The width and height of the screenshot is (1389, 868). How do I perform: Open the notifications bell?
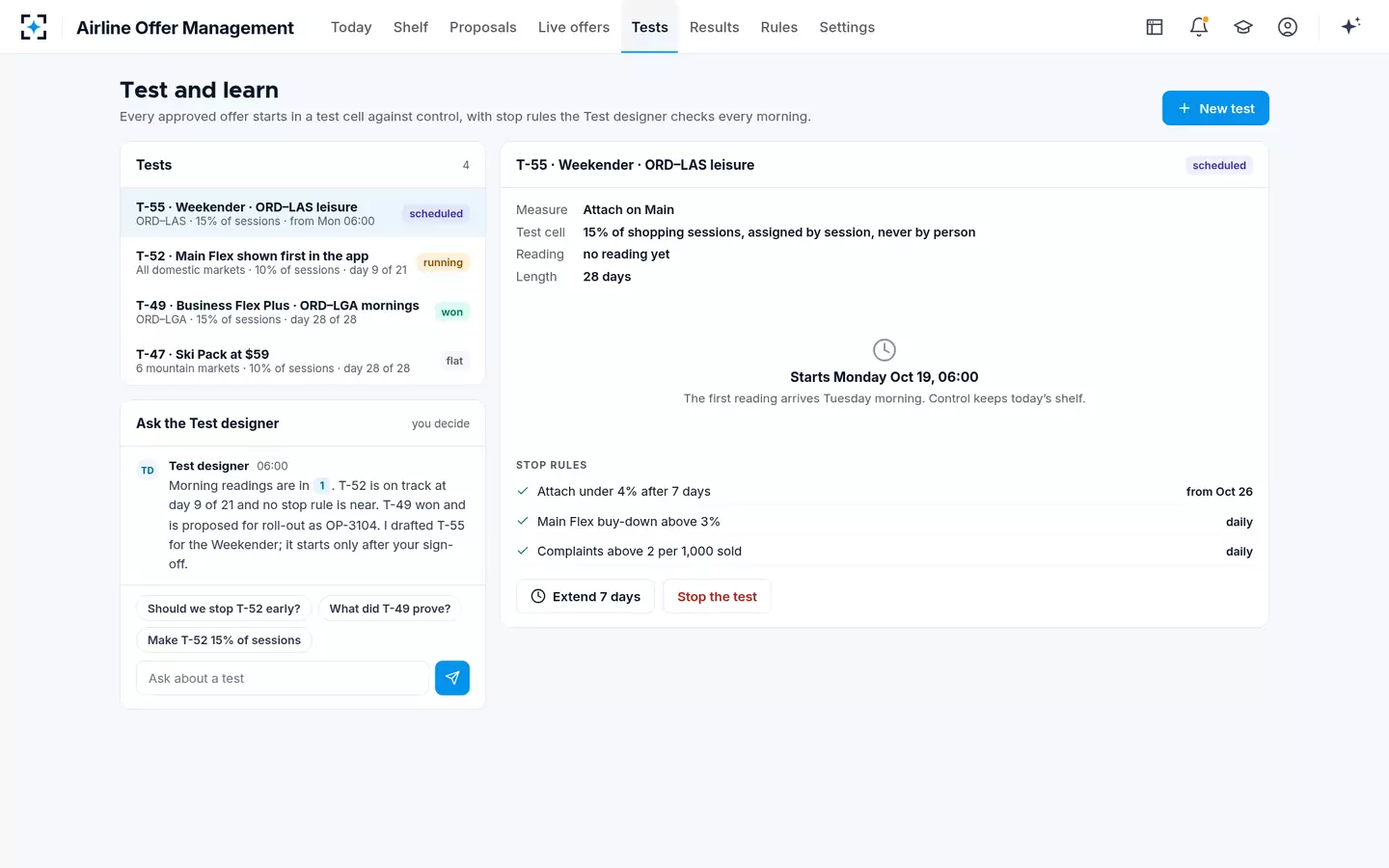pos(1199,27)
